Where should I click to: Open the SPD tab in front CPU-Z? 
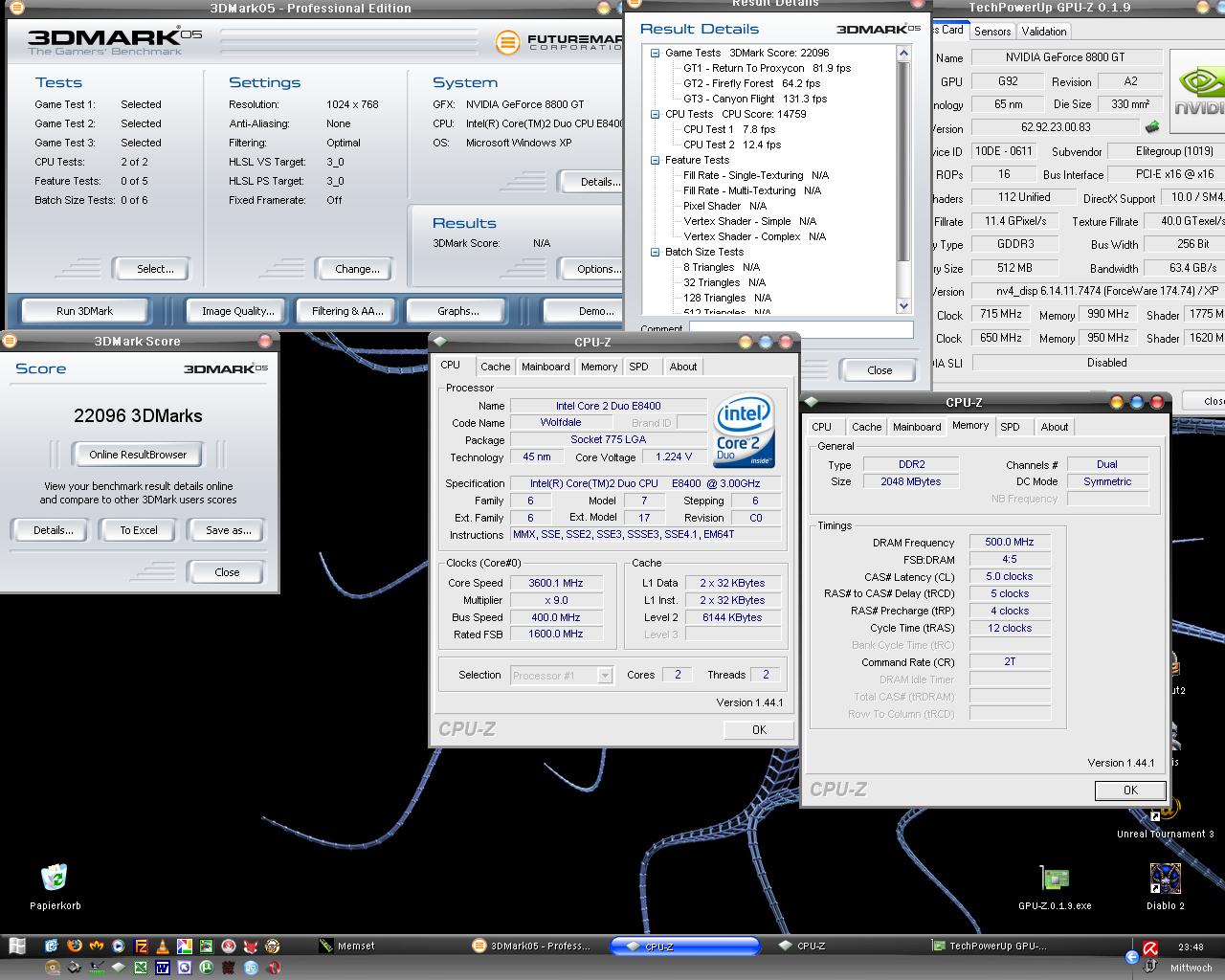638,367
